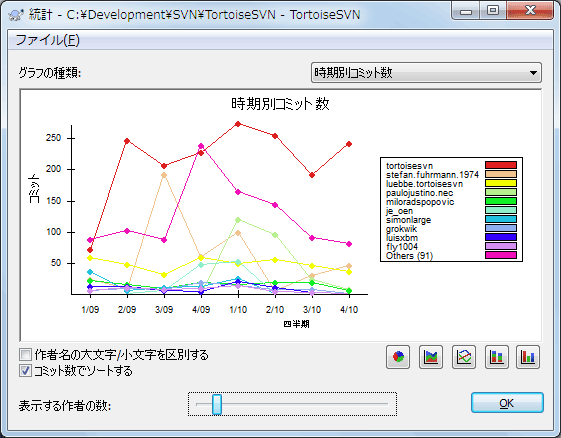Maximize the statistics window

tap(493, 10)
